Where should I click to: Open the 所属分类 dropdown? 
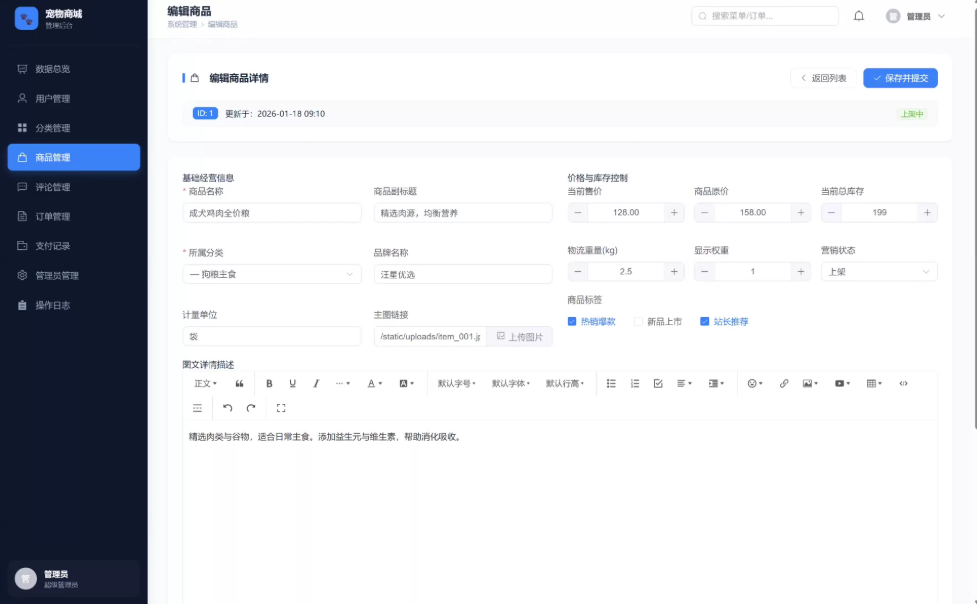272,274
